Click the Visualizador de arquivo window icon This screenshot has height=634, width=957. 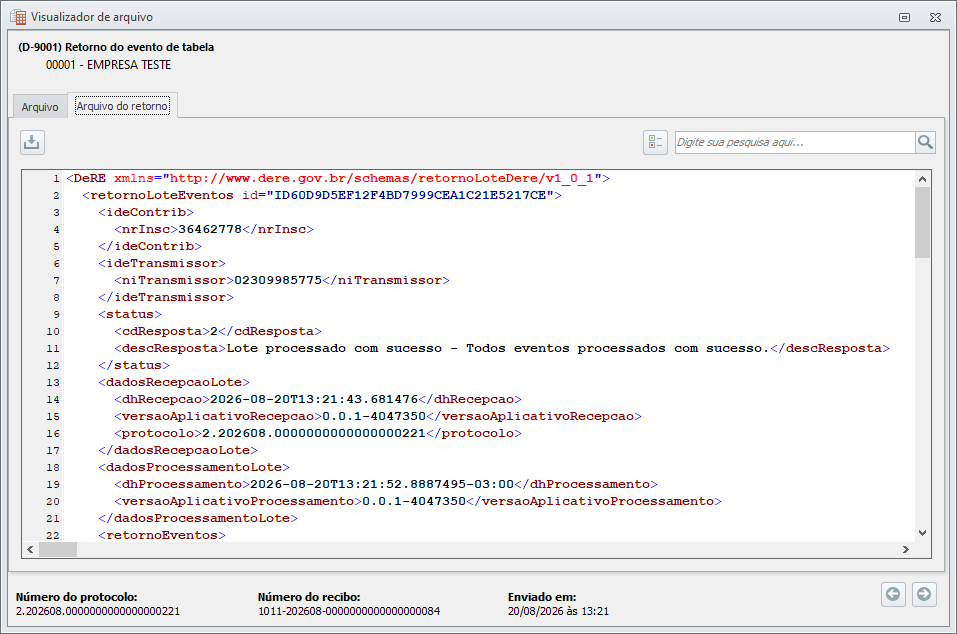(x=18, y=17)
